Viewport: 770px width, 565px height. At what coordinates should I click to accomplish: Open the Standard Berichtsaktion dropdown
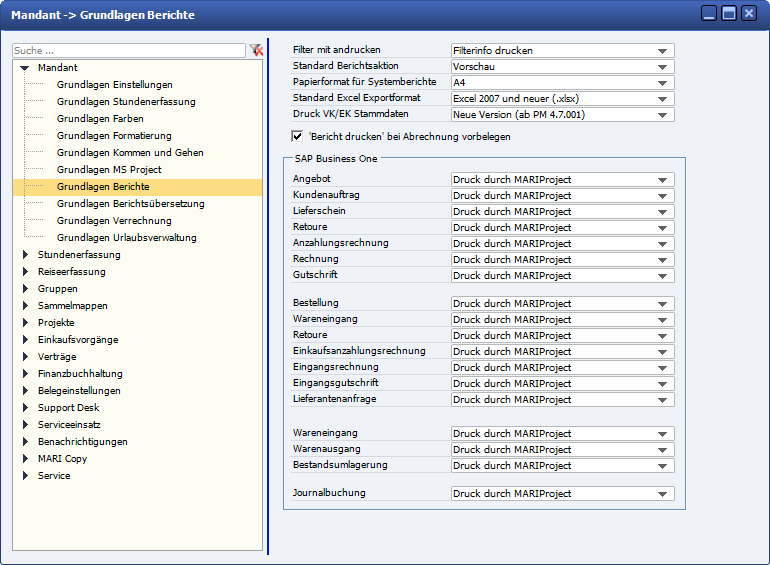pyautogui.click(x=662, y=67)
